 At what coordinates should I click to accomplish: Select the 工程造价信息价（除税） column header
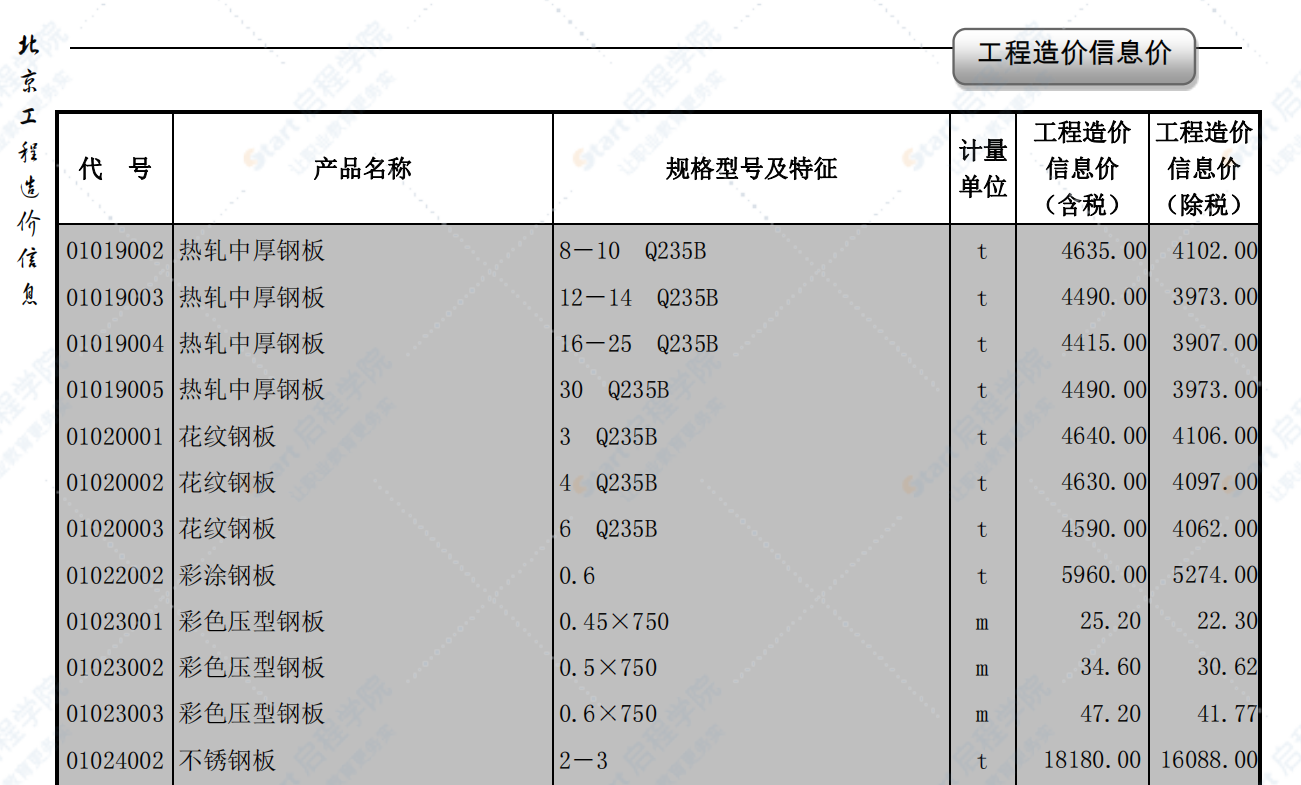1204,168
